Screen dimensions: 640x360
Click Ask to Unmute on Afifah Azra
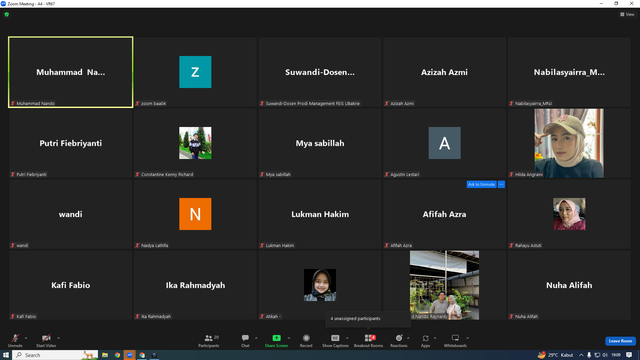(x=481, y=184)
